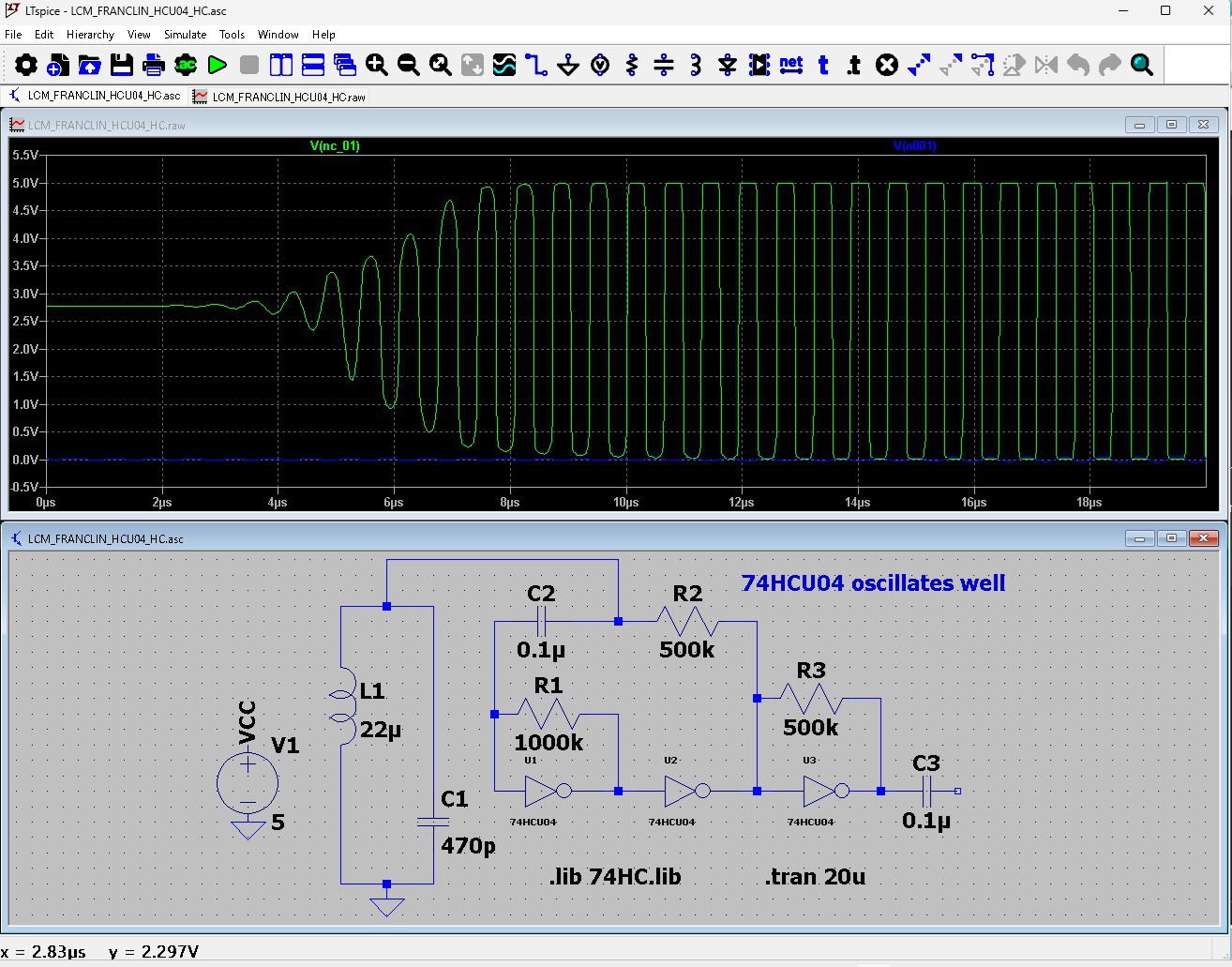Open the Simulate menu
This screenshot has height=967, width=1232.
click(185, 35)
